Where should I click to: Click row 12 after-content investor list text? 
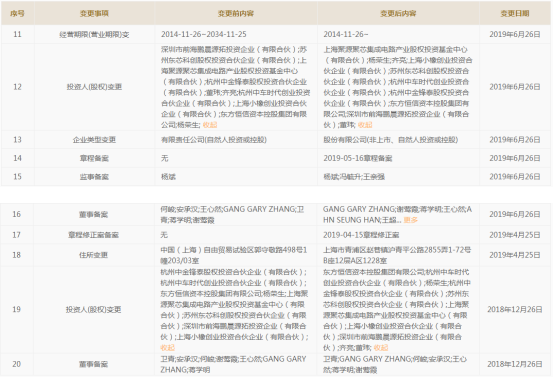pyautogui.click(x=398, y=87)
